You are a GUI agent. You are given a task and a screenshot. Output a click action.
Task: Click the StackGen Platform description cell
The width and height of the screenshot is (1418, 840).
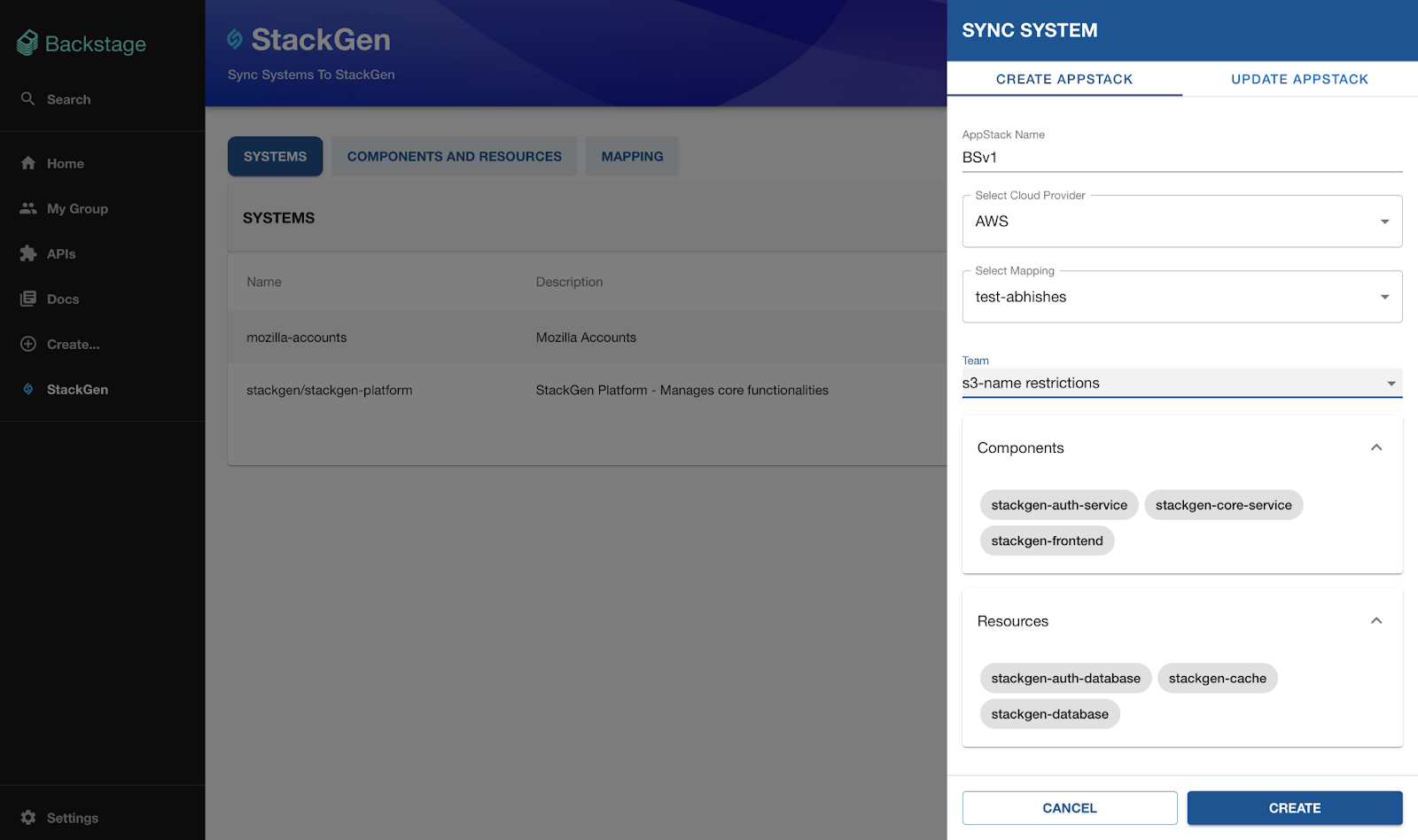(x=682, y=390)
